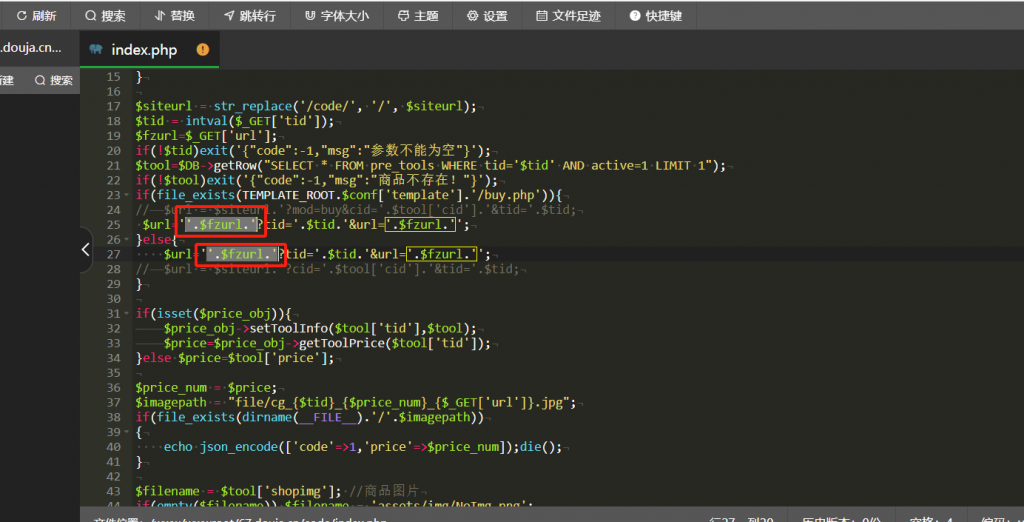Click the orange warning icon on index.php tab
1024x522 pixels.
tap(203, 50)
